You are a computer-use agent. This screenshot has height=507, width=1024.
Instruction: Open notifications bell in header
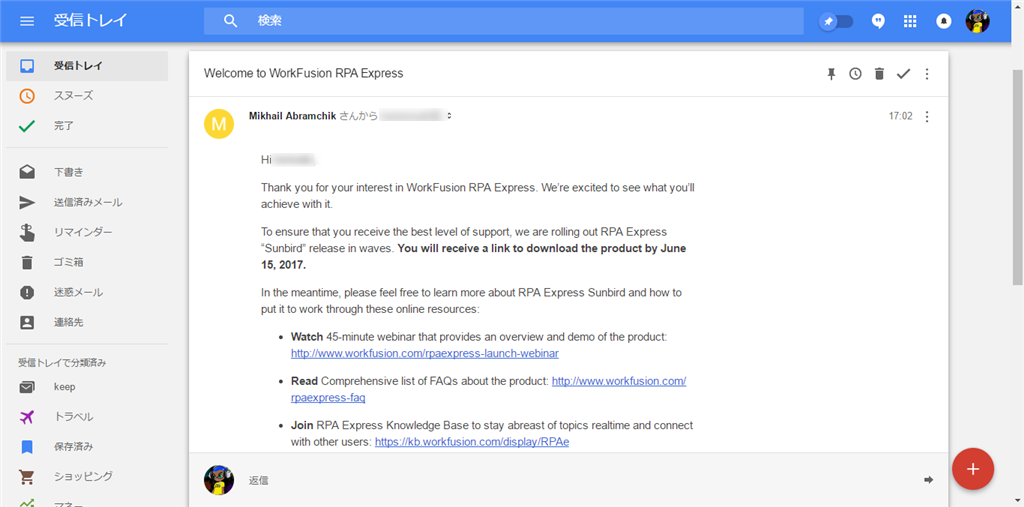[x=944, y=22]
